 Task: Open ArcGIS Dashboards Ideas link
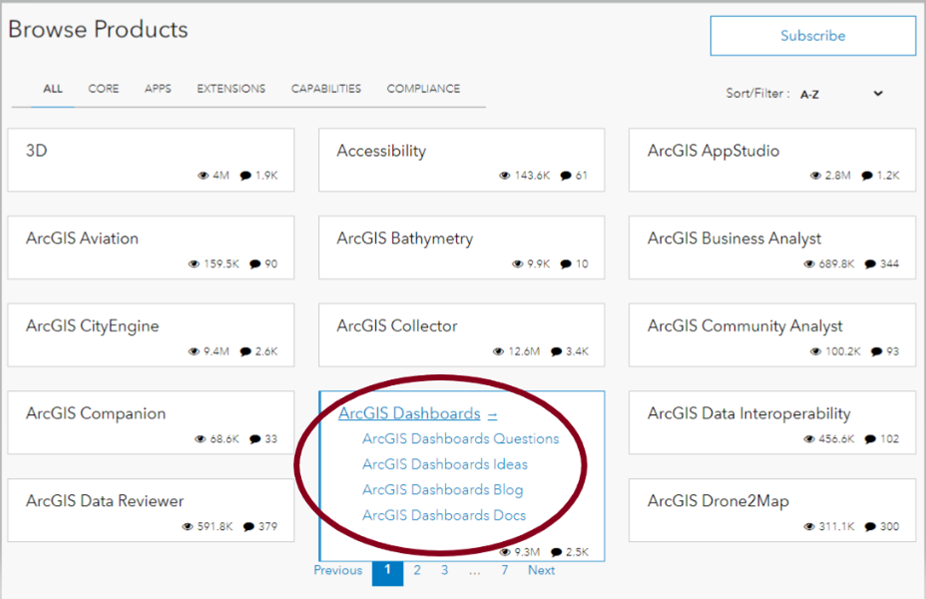[x=445, y=464]
